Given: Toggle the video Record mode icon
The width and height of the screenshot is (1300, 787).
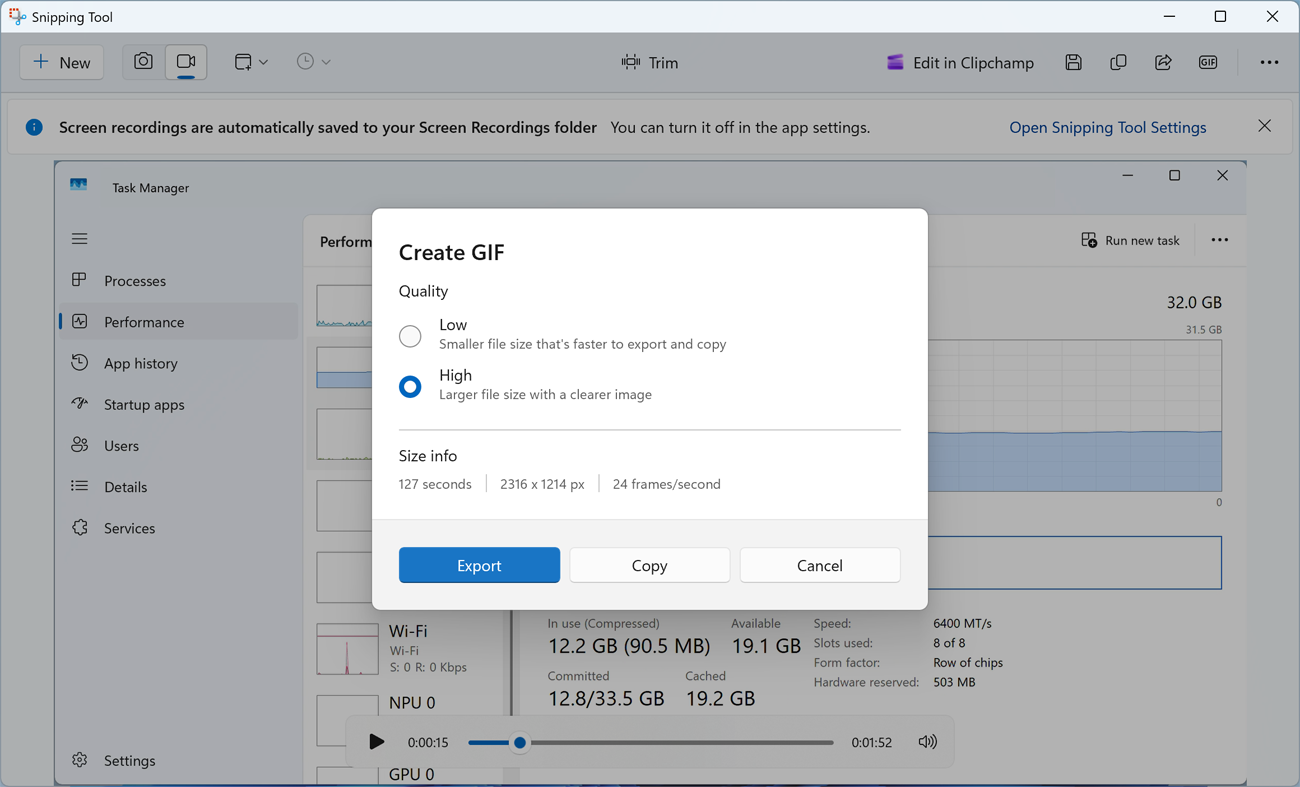Looking at the screenshot, I should [x=186, y=62].
